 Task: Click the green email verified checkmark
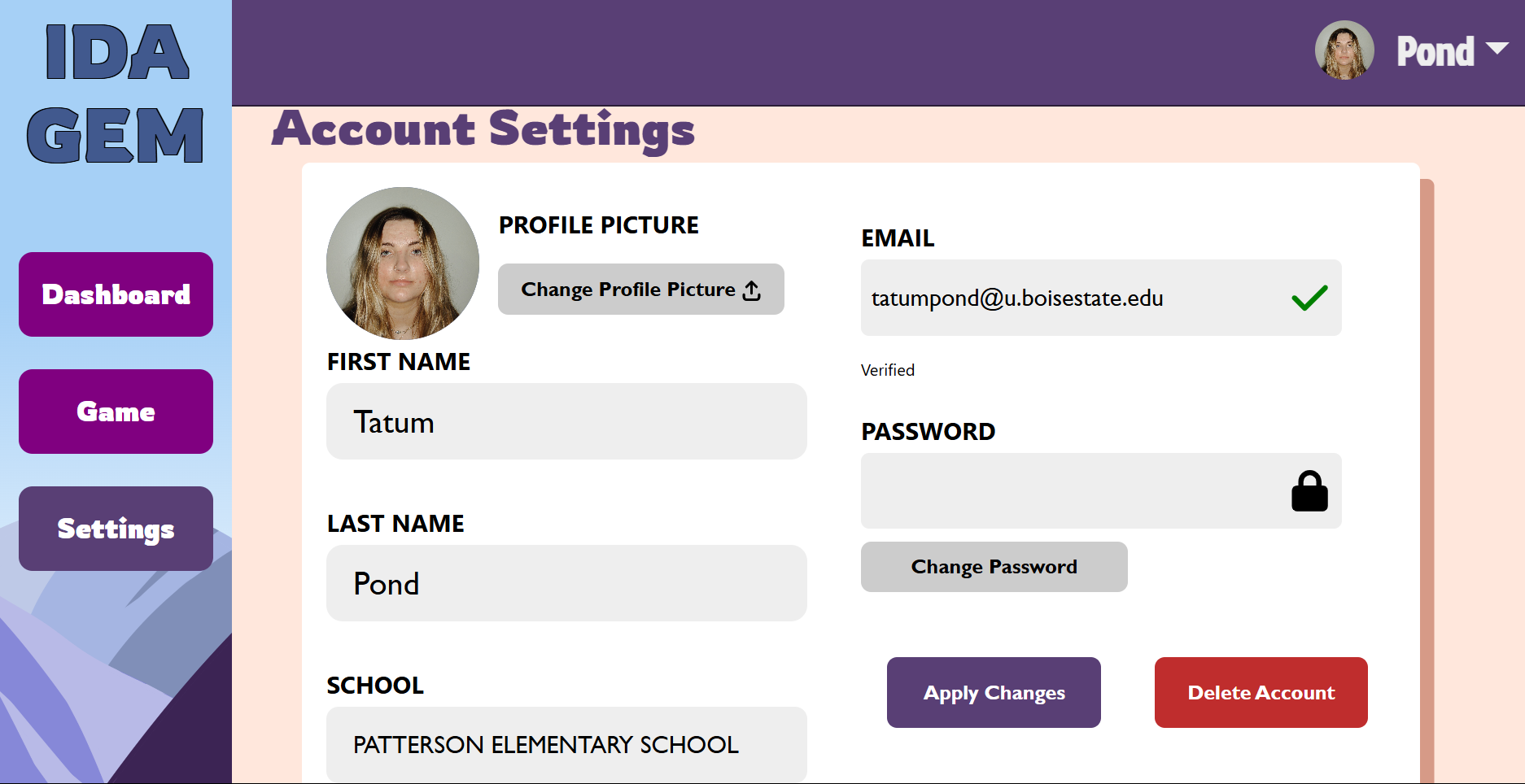click(1309, 298)
